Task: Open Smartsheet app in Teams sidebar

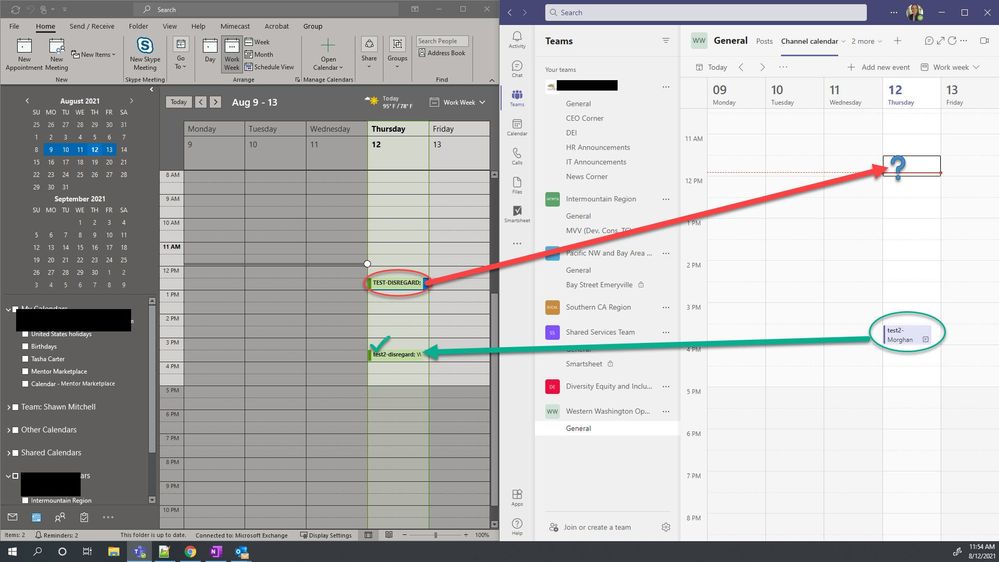Action: click(517, 214)
